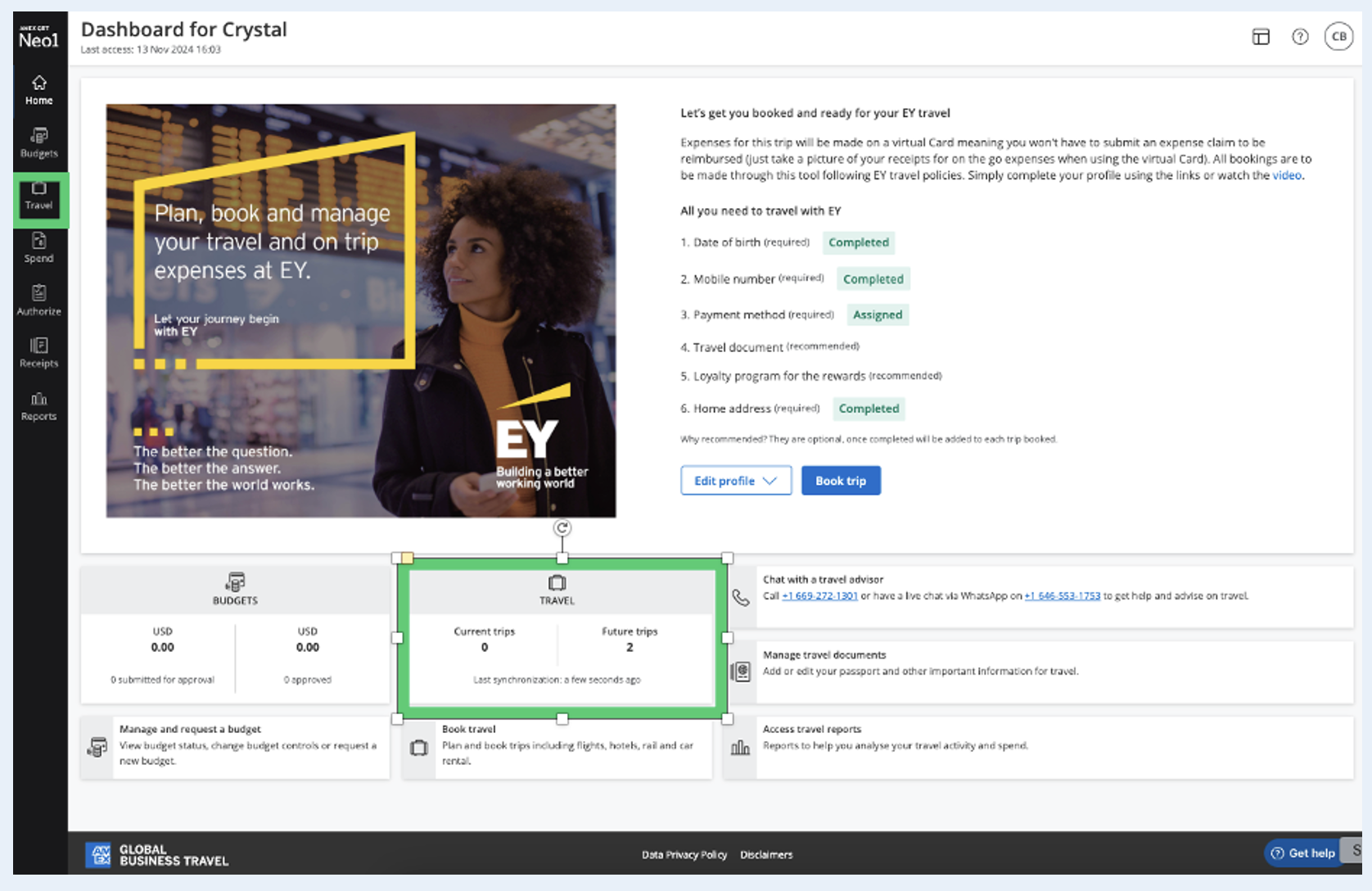Image resolution: width=1372 pixels, height=891 pixels.
Task: Open Spend section in the sidebar
Action: (x=38, y=248)
